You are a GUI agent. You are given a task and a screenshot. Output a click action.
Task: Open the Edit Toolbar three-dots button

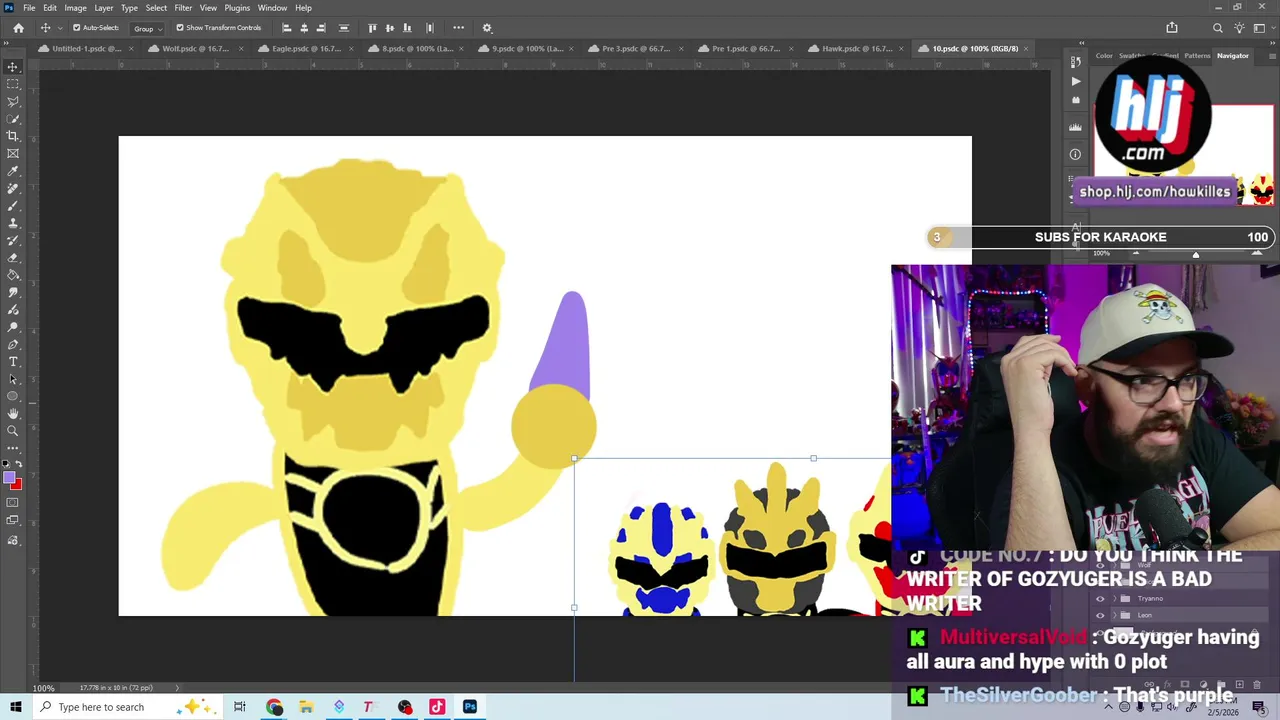pyautogui.click(x=13, y=448)
